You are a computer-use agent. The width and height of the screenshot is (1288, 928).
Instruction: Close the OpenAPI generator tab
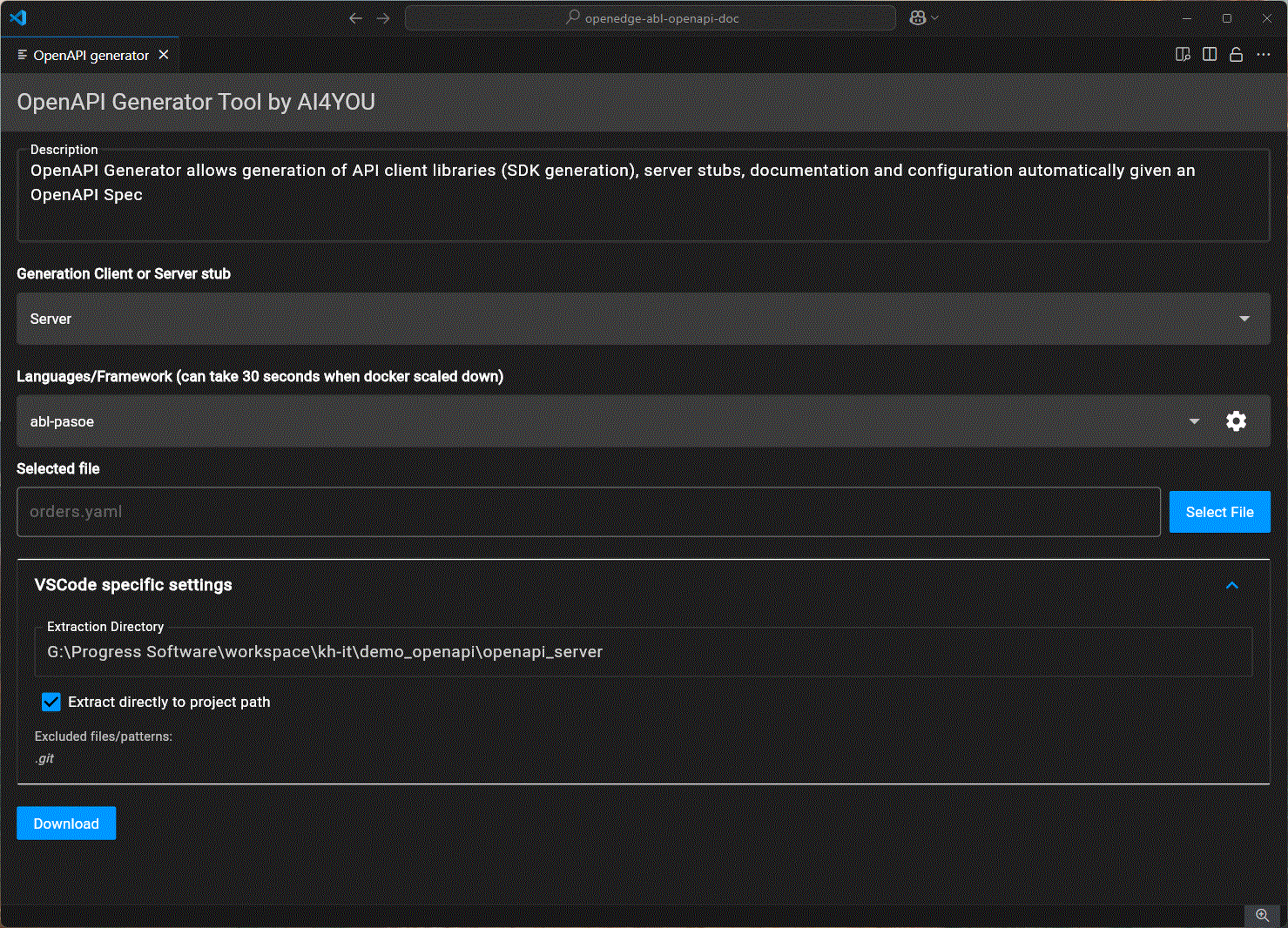click(x=164, y=55)
